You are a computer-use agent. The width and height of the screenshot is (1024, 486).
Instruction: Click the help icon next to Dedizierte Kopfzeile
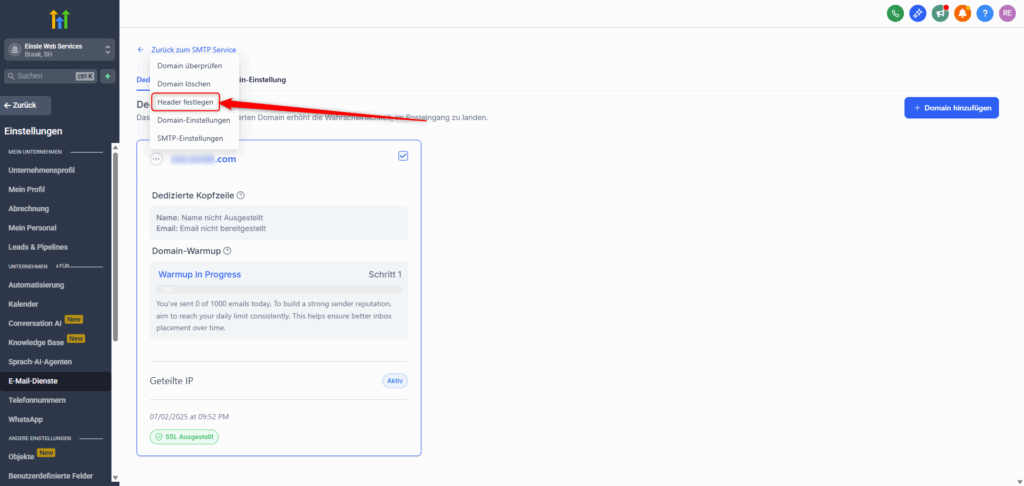(x=240, y=195)
